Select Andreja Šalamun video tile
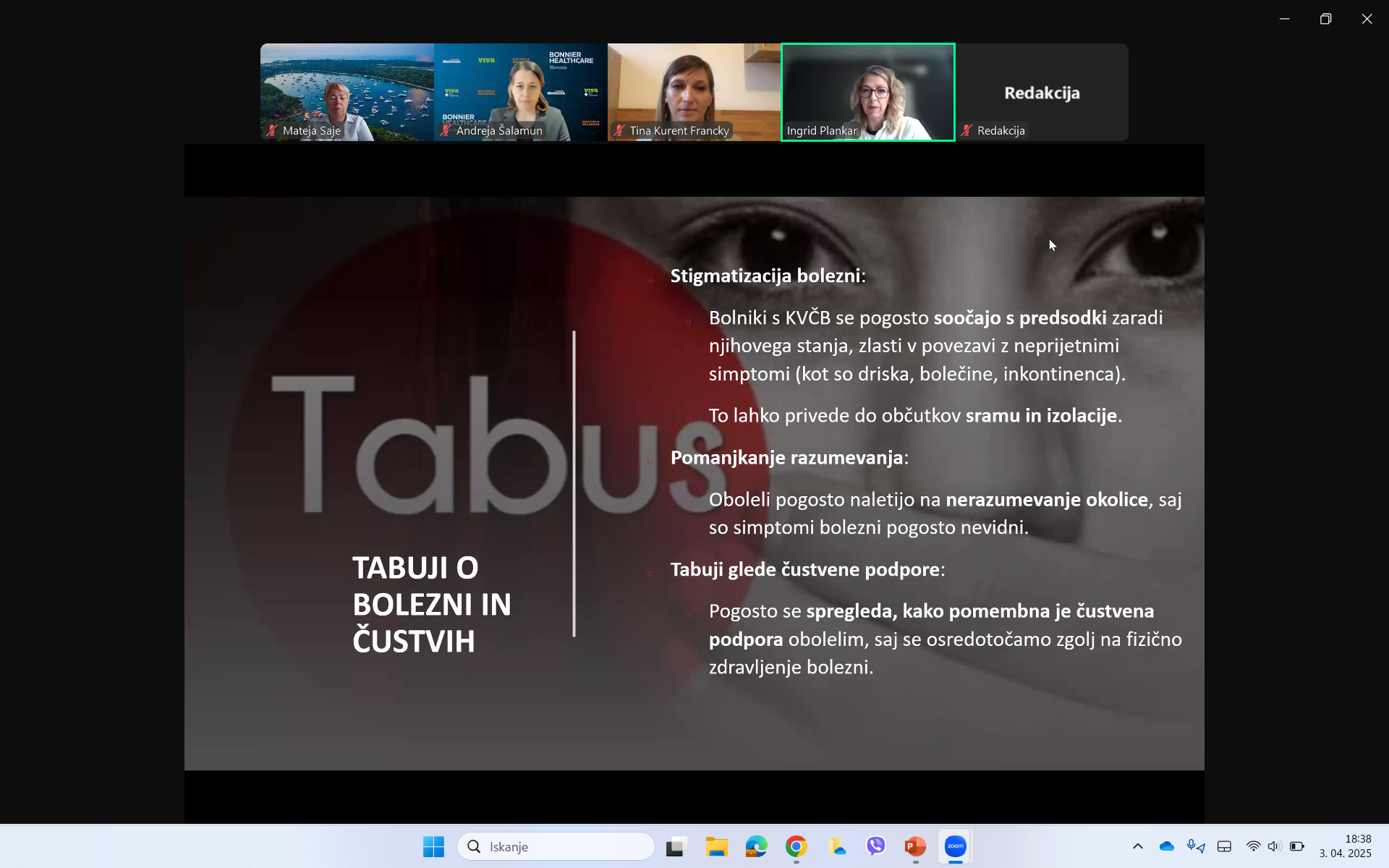Viewport: 1389px width, 868px height. (521, 92)
